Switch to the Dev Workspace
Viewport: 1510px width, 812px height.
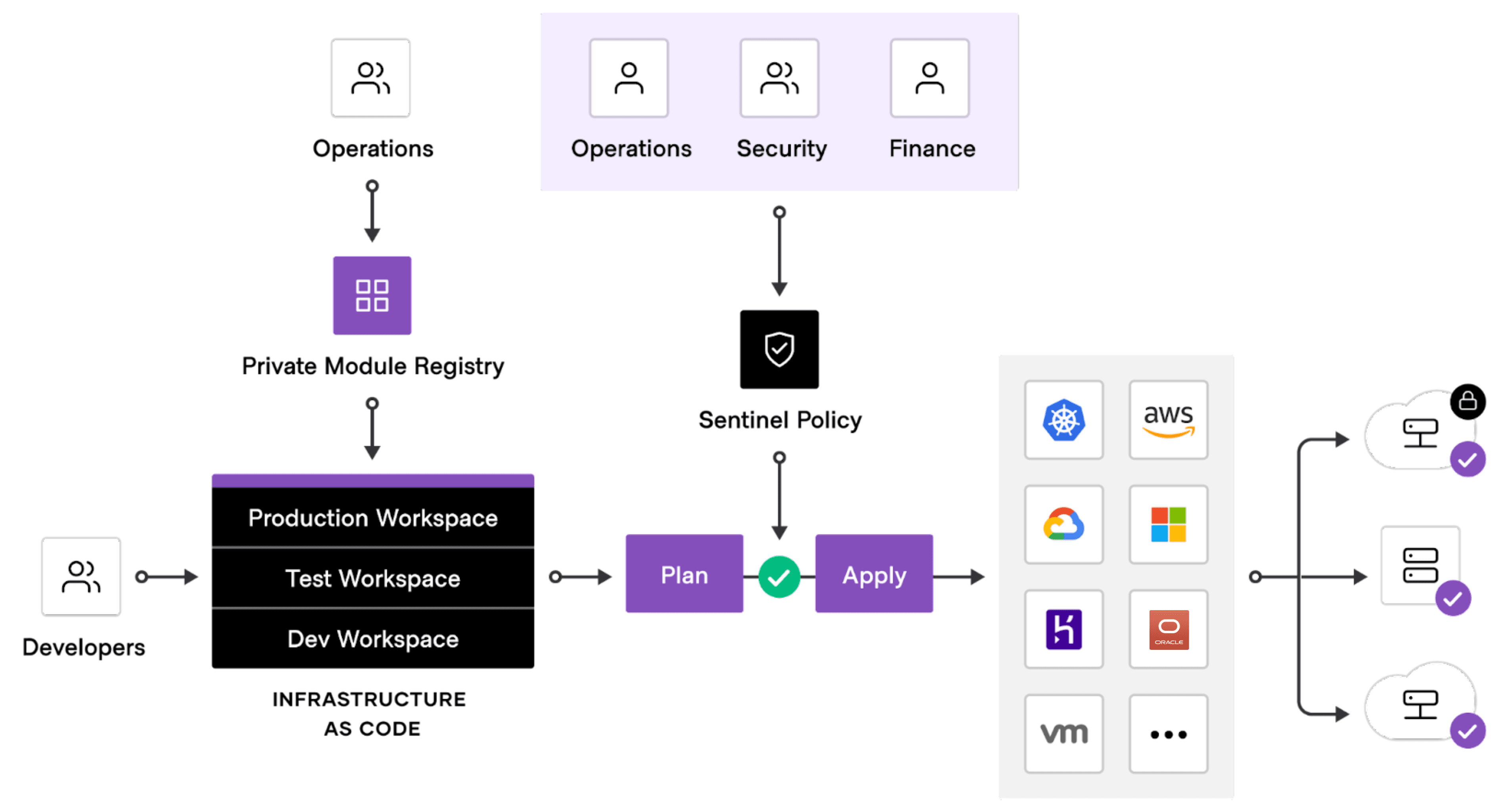point(373,639)
